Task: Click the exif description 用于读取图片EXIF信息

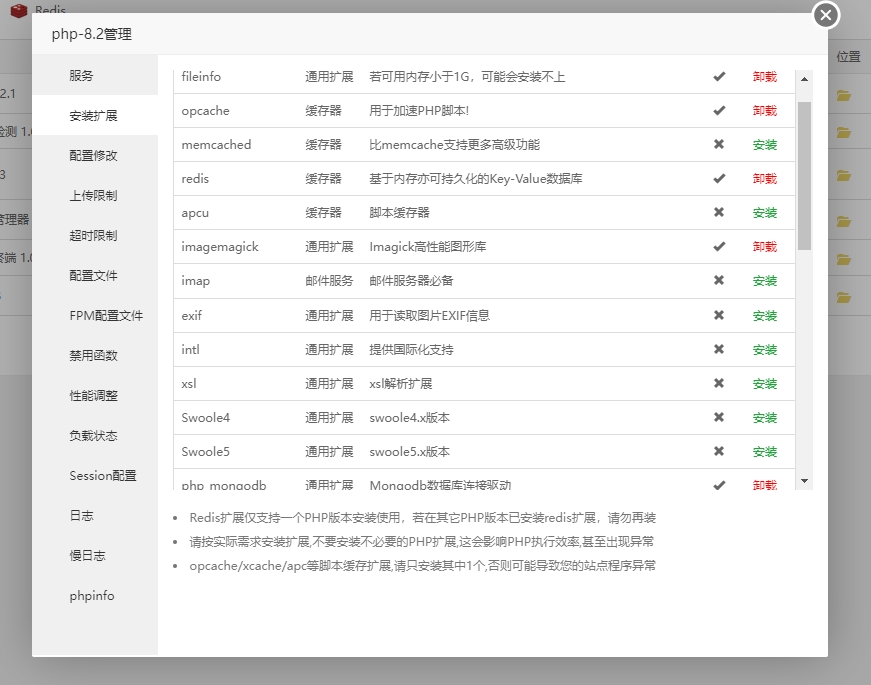Action: (429, 316)
